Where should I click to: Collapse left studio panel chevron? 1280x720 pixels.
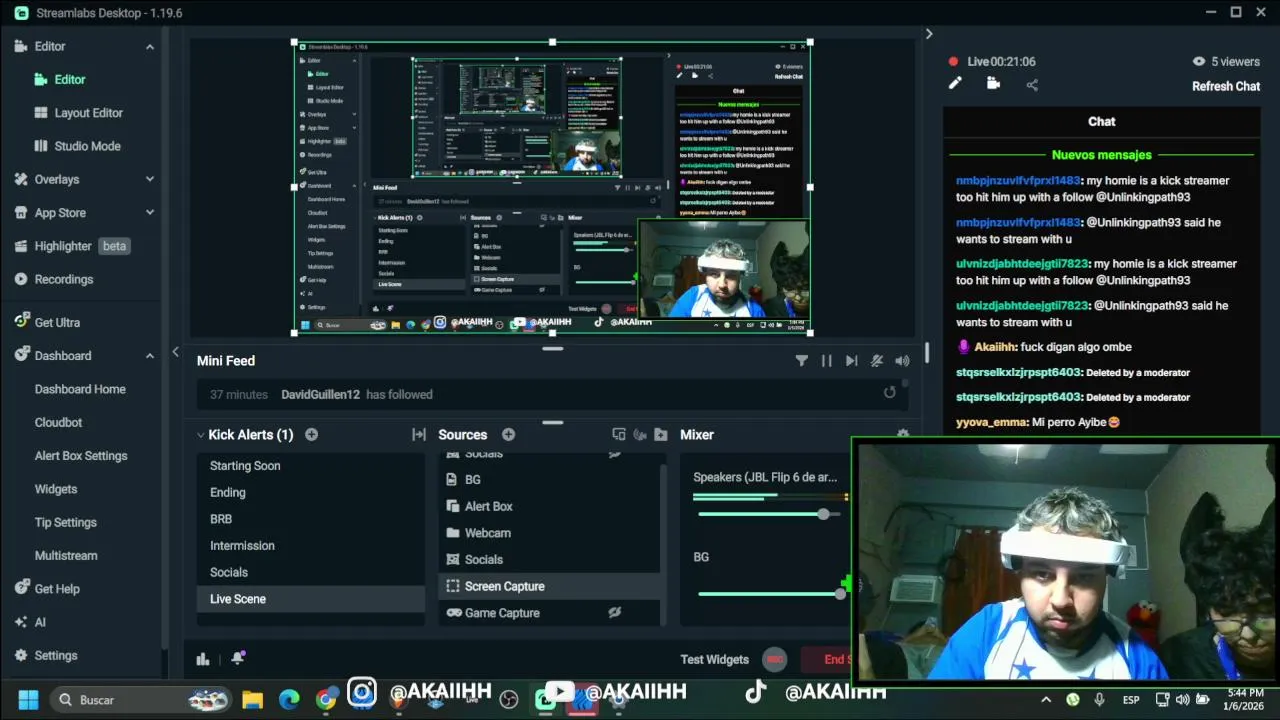(175, 352)
